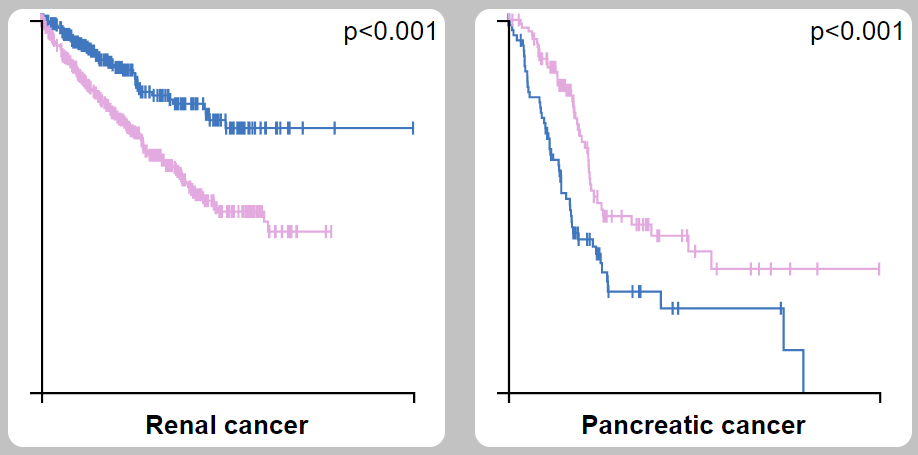Click pink curve plateau in Pancreatic chart
This screenshot has height=455, width=918.
[x=796, y=269]
